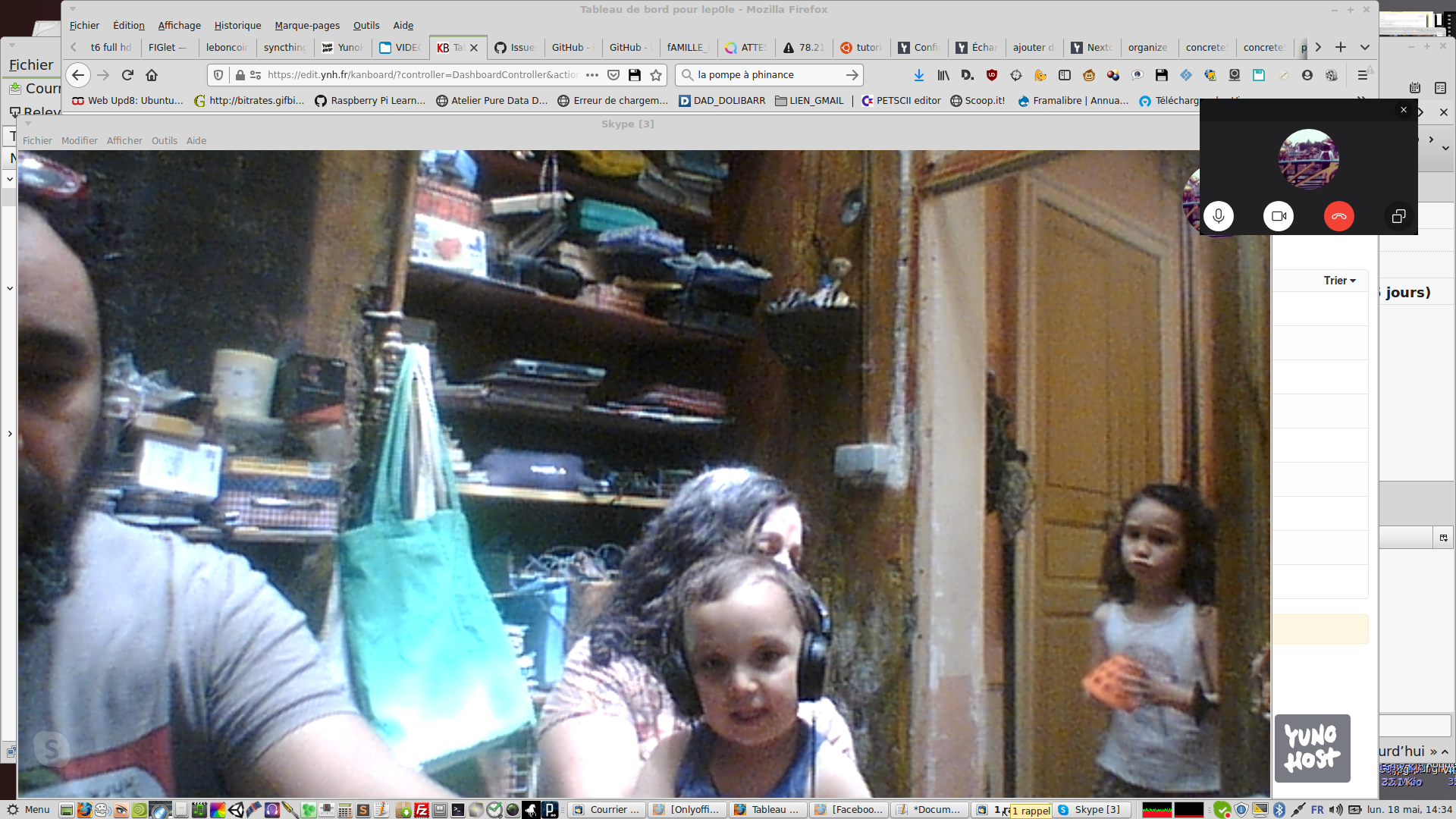The height and width of the screenshot is (819, 1456).
Task: Open the Firefox hamburger menu
Action: 1362,75
